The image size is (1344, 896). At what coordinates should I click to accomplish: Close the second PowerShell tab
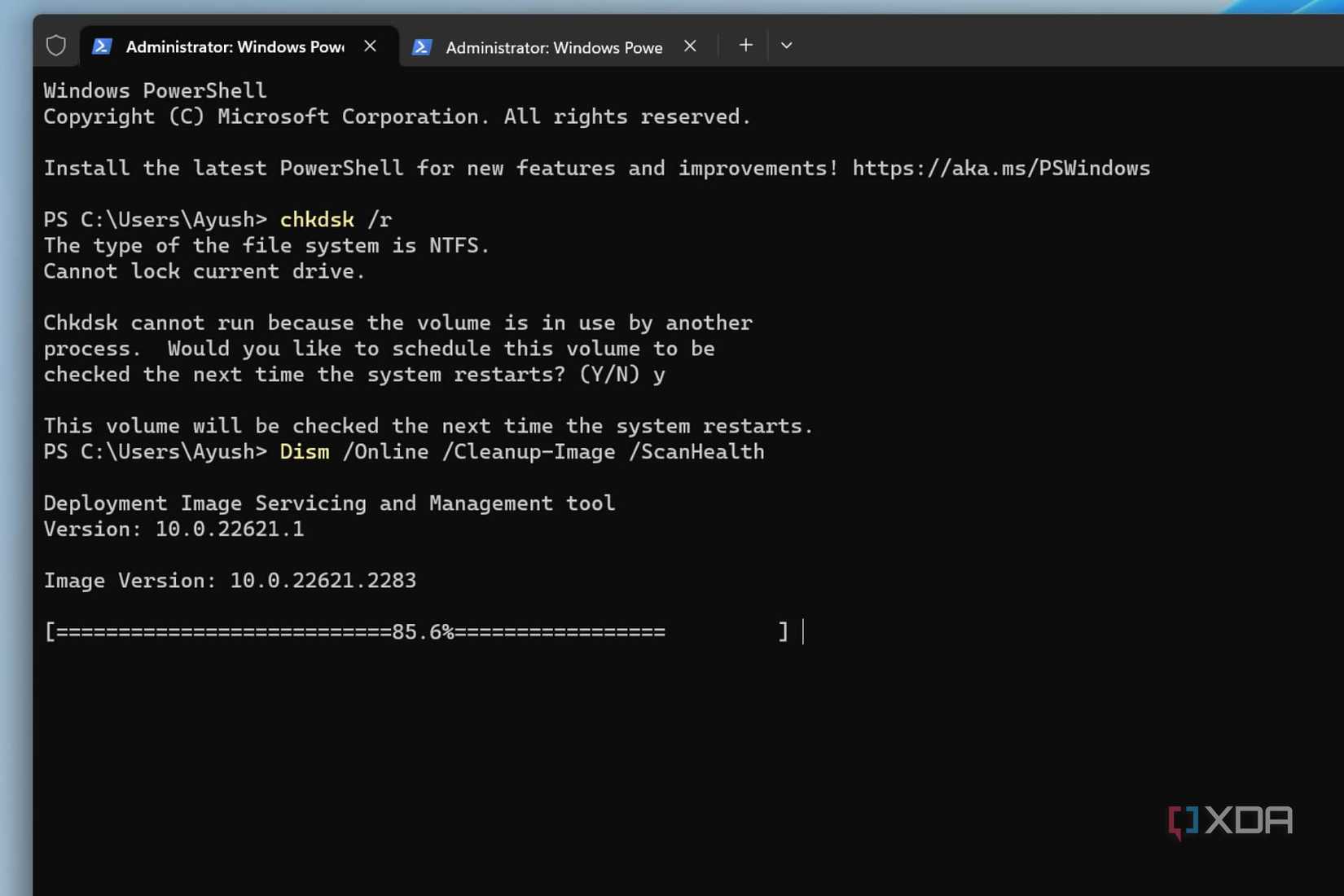tap(690, 46)
